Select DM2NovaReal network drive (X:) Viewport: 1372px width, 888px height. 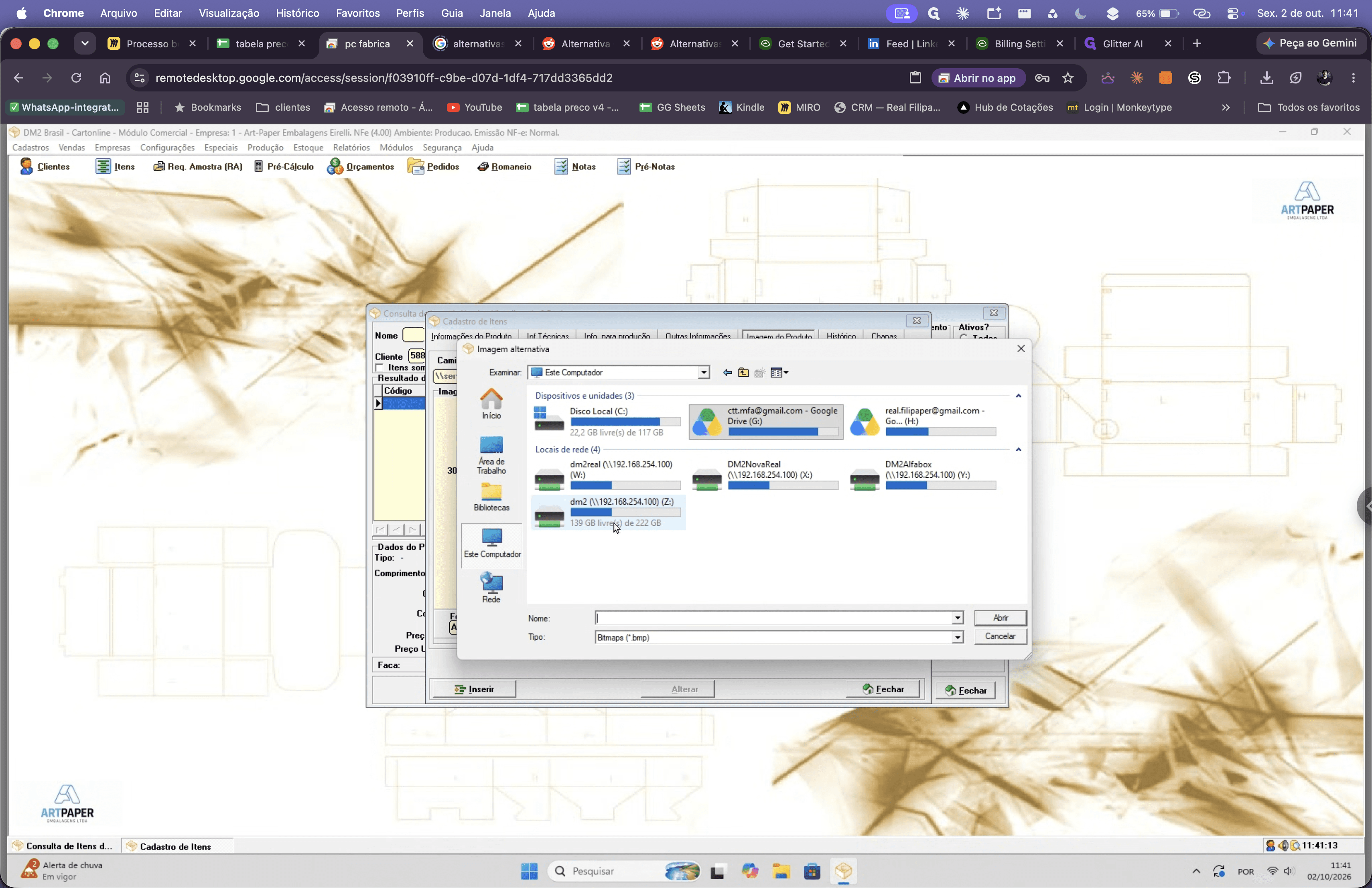pos(765,475)
